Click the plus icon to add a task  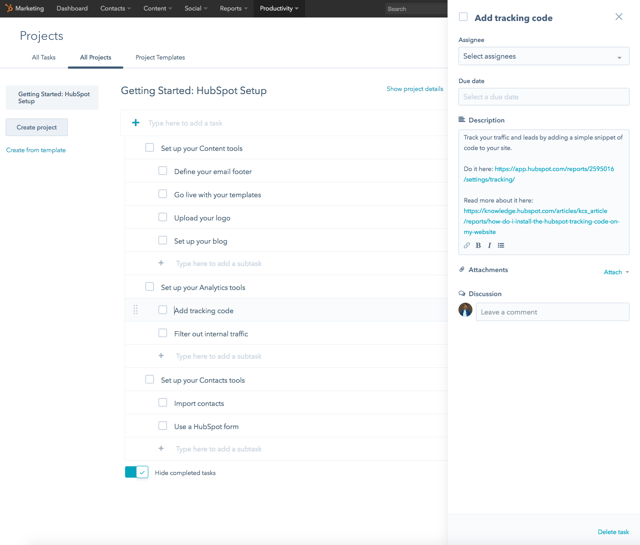pyautogui.click(x=136, y=122)
